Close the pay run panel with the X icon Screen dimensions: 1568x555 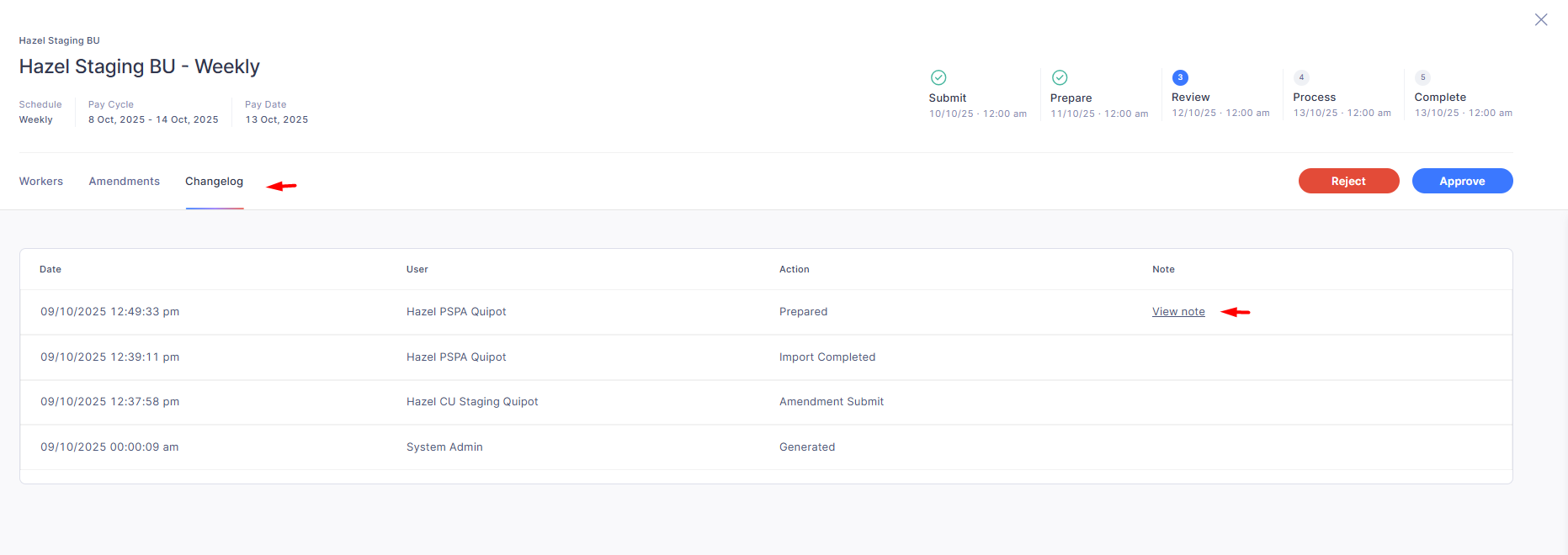pos(1541,19)
